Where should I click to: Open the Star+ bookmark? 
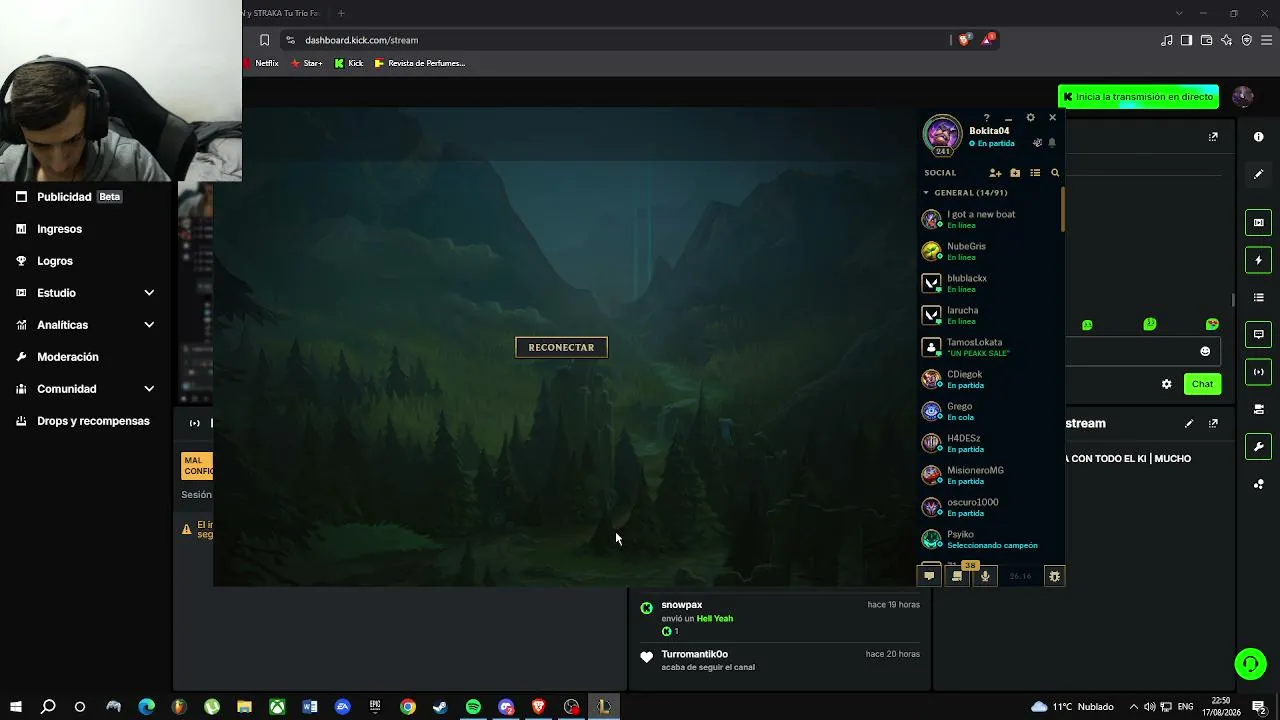pos(307,63)
